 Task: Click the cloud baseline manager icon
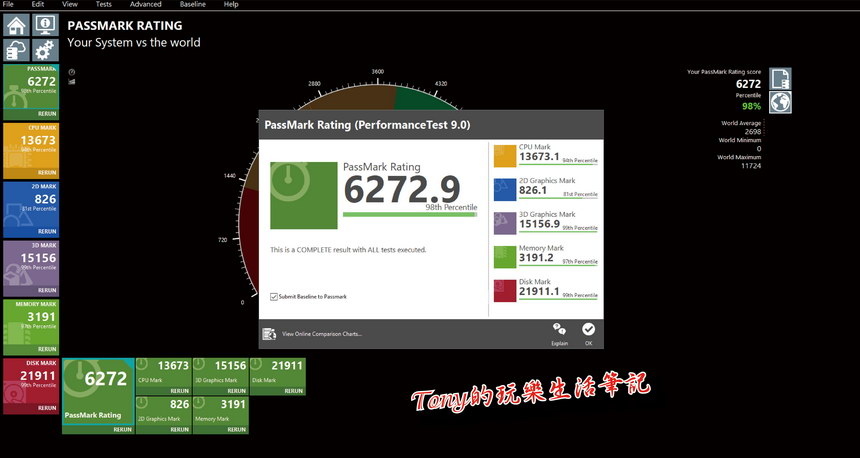click(16, 50)
